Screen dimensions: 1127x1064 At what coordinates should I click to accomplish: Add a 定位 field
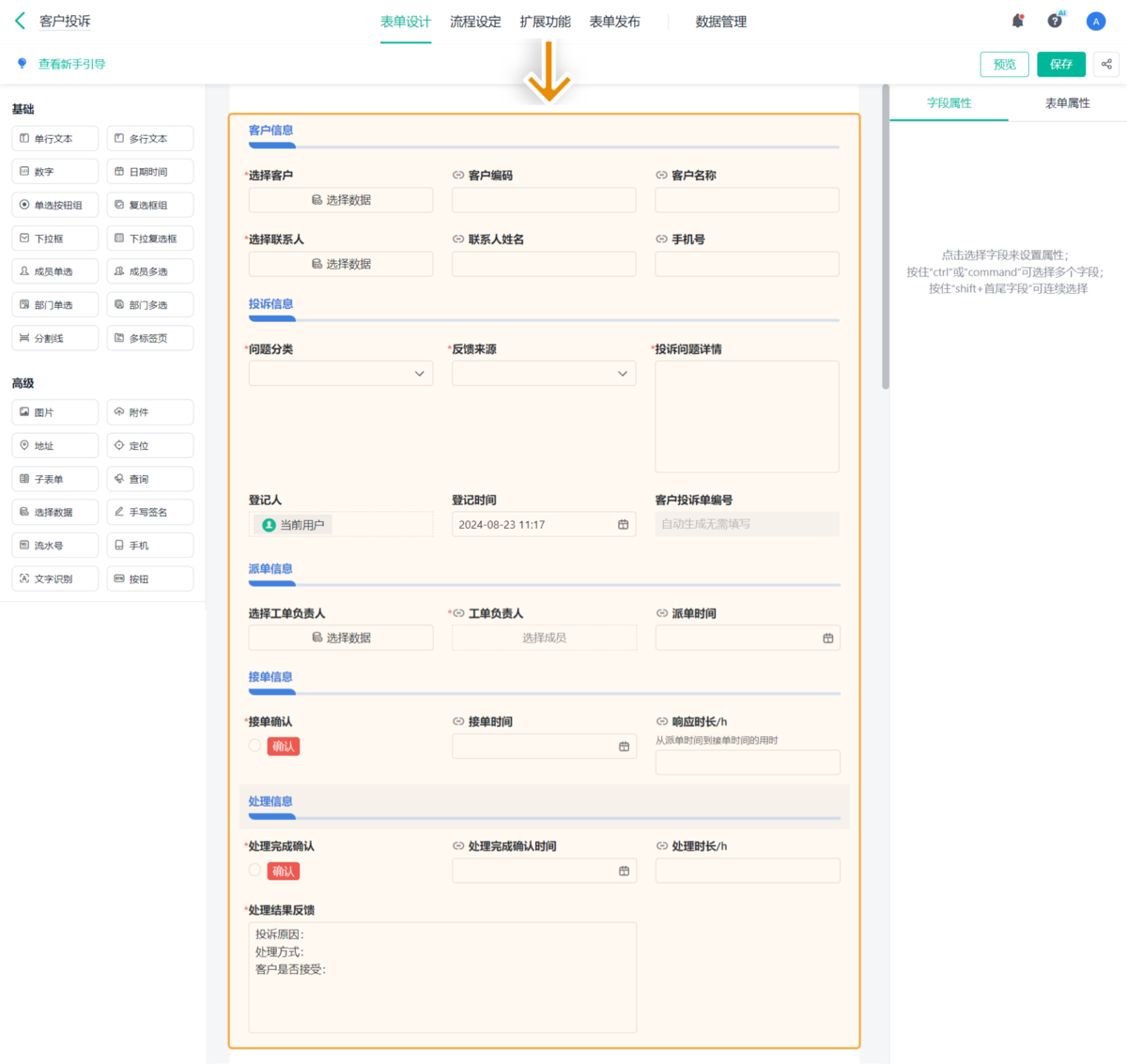tap(150, 446)
